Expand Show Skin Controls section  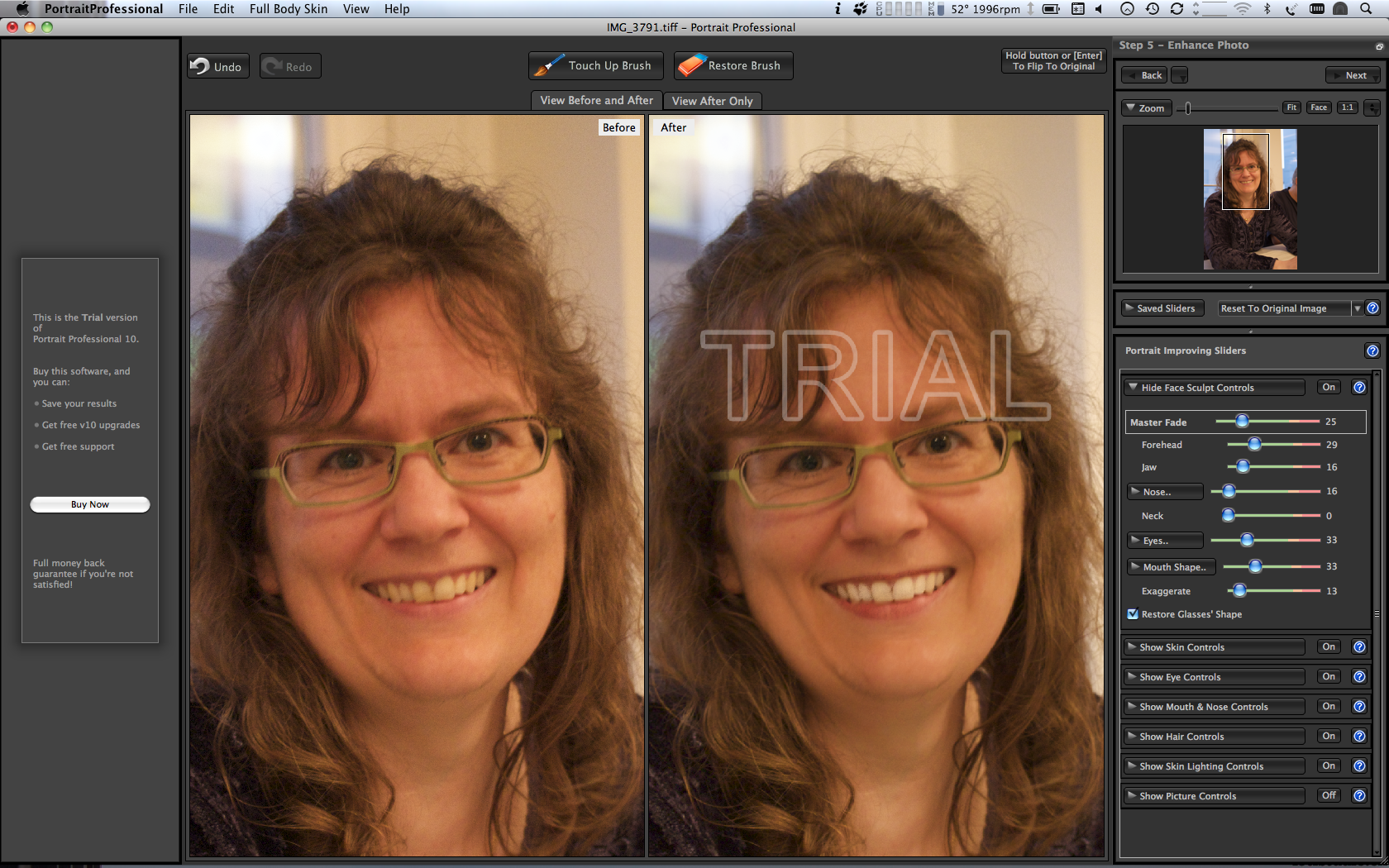click(1214, 647)
